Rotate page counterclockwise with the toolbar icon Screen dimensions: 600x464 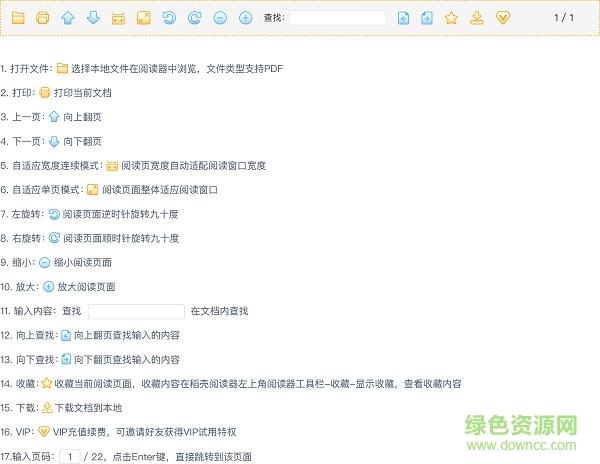[x=170, y=18]
